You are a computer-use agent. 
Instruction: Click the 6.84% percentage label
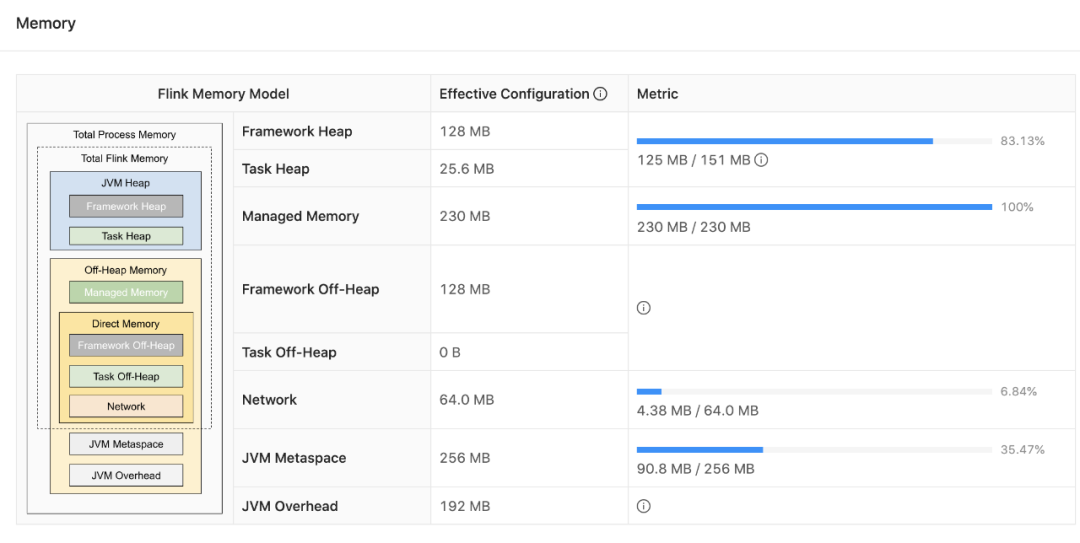tap(1019, 391)
